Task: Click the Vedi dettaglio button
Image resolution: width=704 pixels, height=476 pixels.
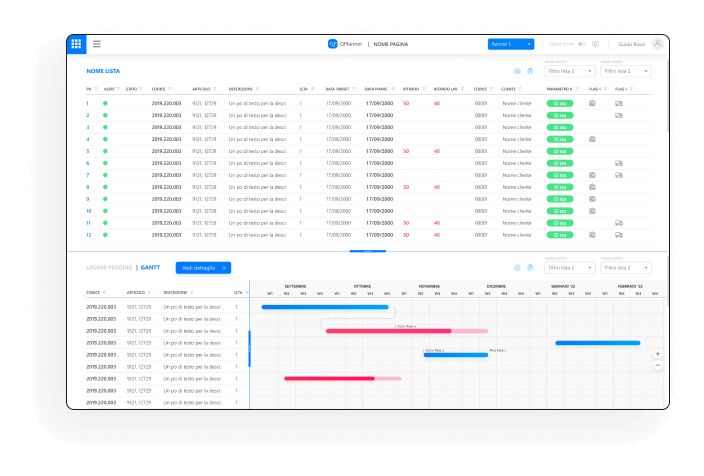Action: [x=203, y=268]
